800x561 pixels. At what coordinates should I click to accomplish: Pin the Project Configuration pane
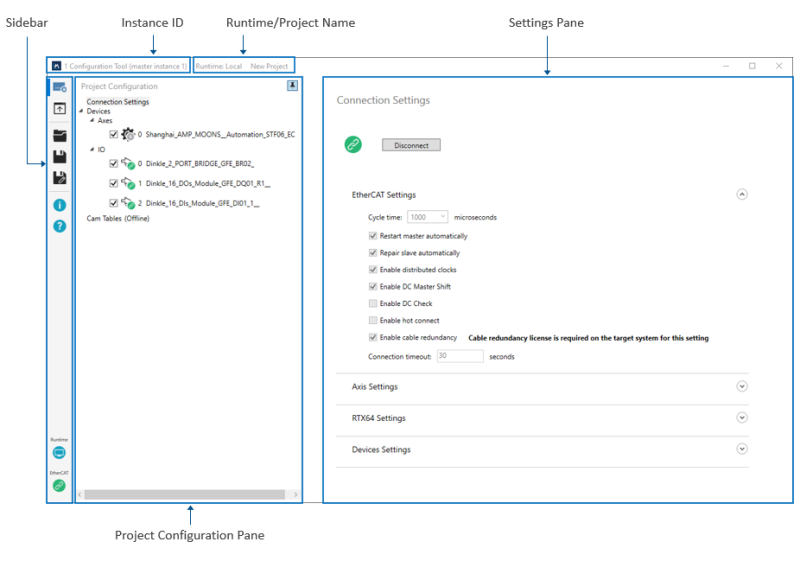click(292, 86)
